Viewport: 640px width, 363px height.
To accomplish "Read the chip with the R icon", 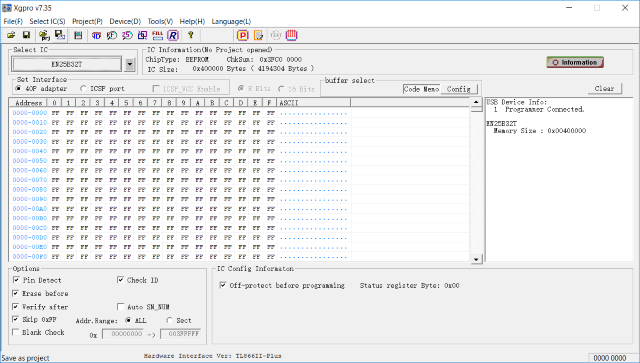I will tap(173, 36).
